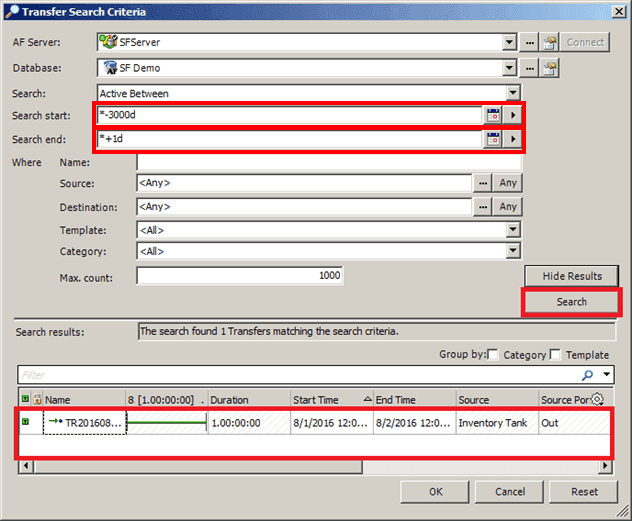Click the Reset button
632x521 pixels.
[x=584, y=492]
